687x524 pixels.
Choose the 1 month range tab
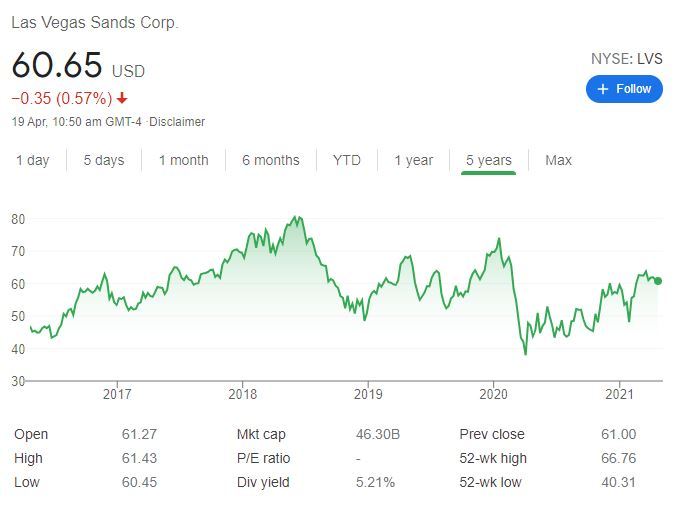coord(183,160)
